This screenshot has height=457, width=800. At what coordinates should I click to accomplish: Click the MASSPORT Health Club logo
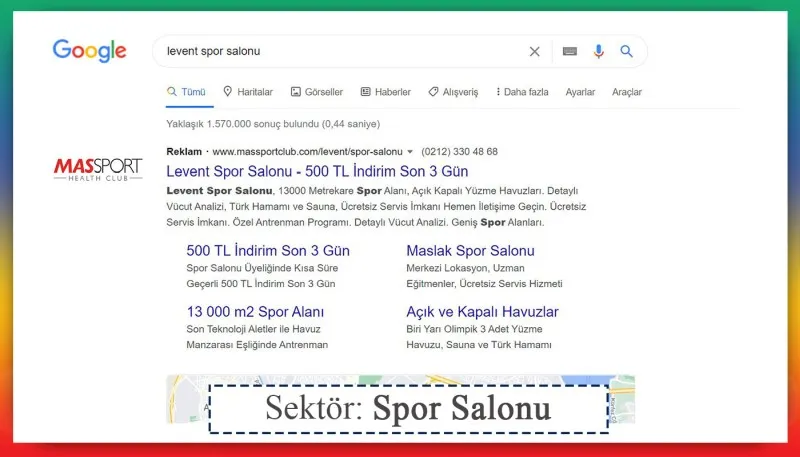(98, 169)
